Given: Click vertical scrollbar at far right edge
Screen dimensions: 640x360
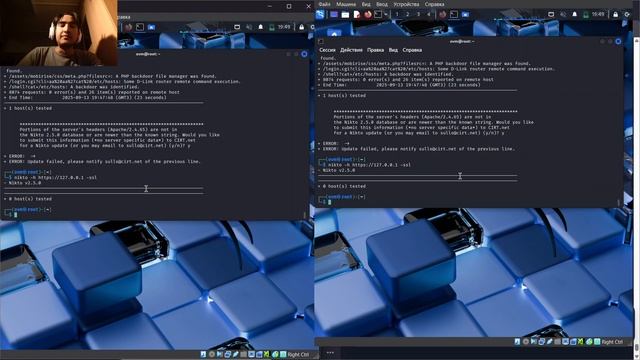Looking at the screenshot, I should click(637, 198).
